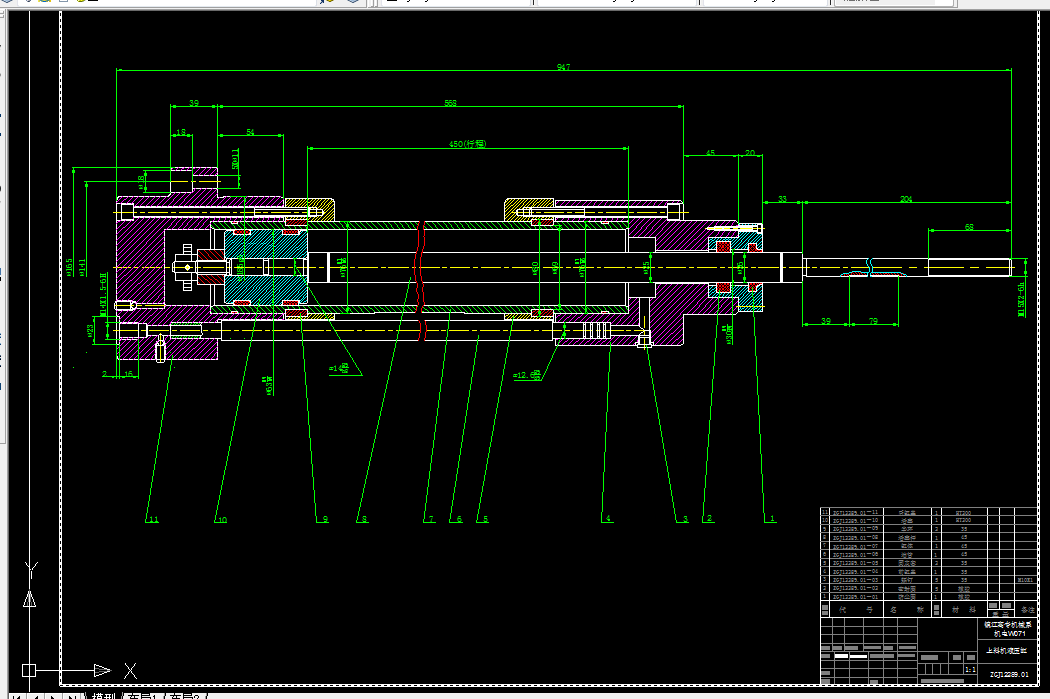Select part balloon number 8
The height and width of the screenshot is (699, 1050).
364,519
